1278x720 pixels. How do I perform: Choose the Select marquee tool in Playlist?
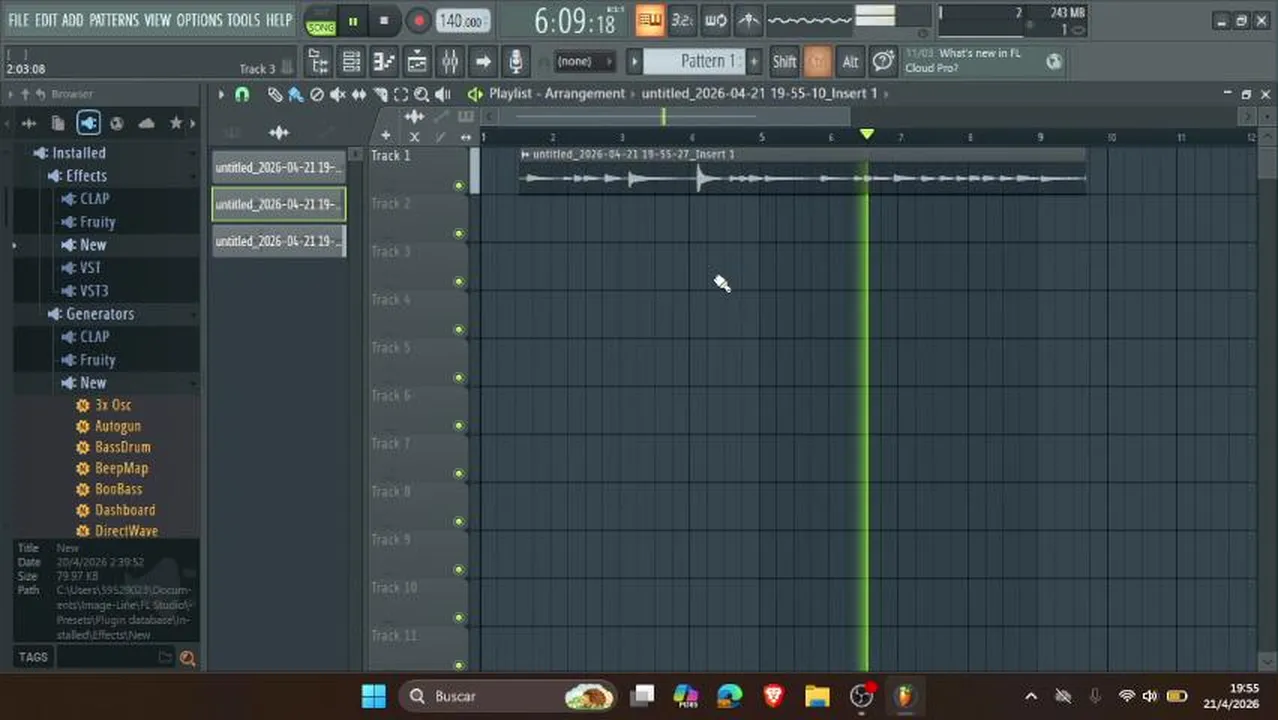(x=401, y=94)
